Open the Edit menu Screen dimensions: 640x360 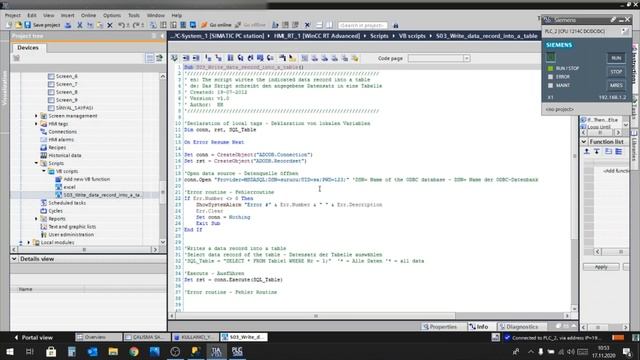tap(32, 16)
